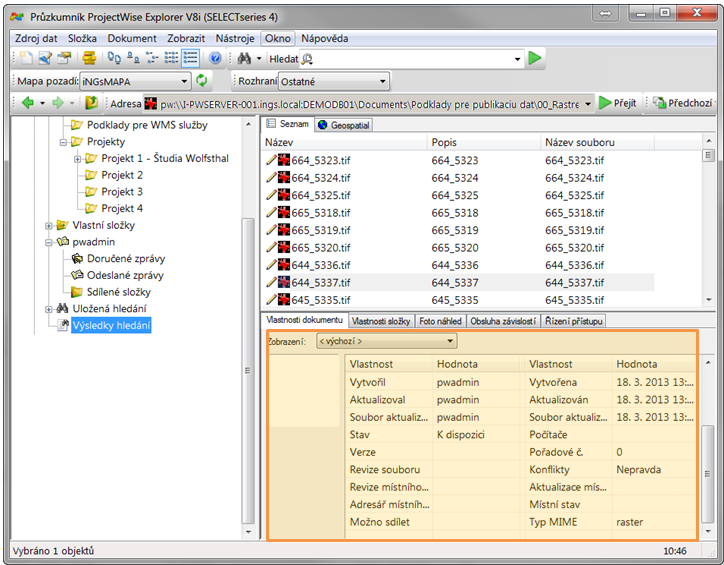Click the Uložená hledání binoculars icon

click(x=62, y=309)
